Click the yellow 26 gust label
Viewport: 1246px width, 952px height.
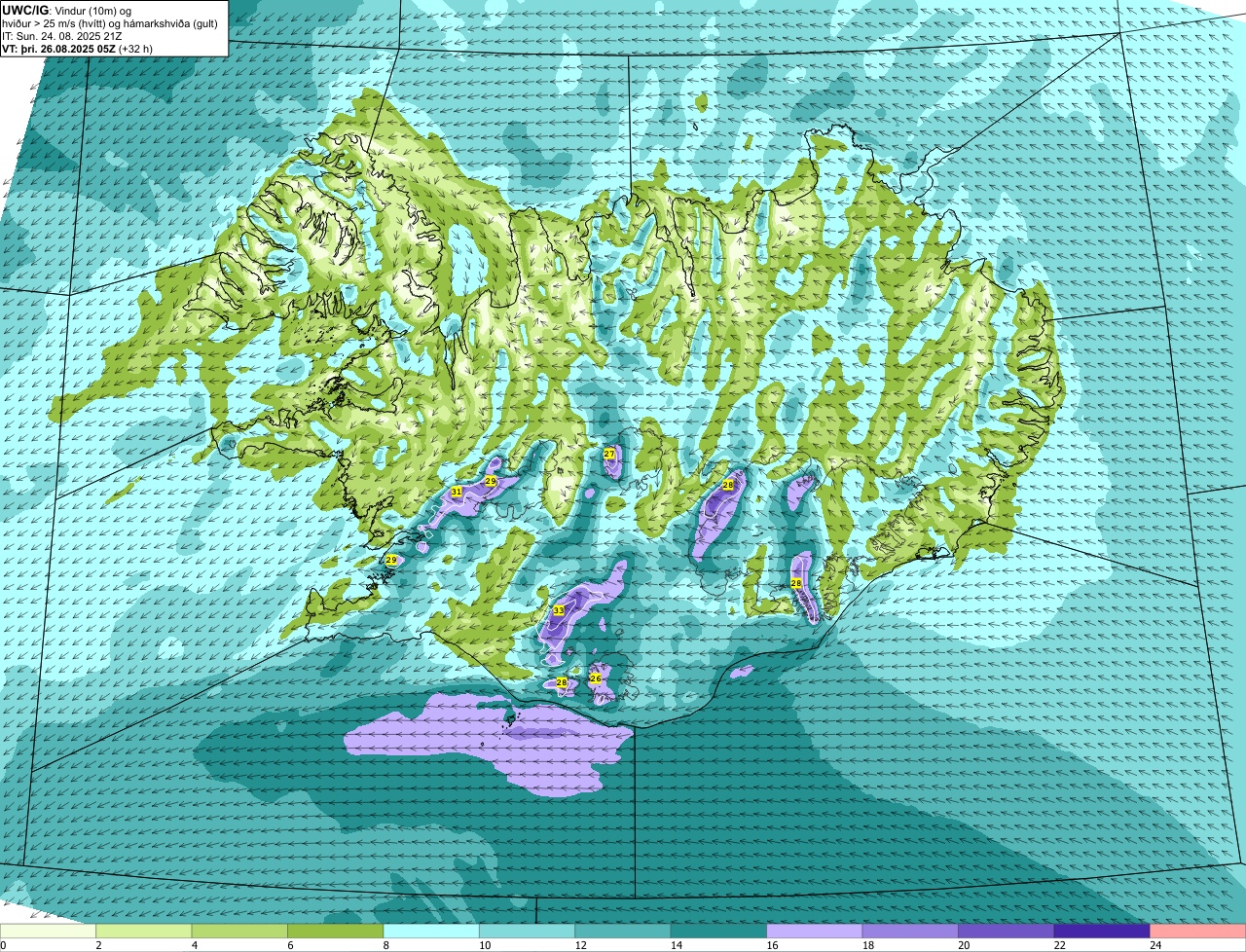(596, 678)
